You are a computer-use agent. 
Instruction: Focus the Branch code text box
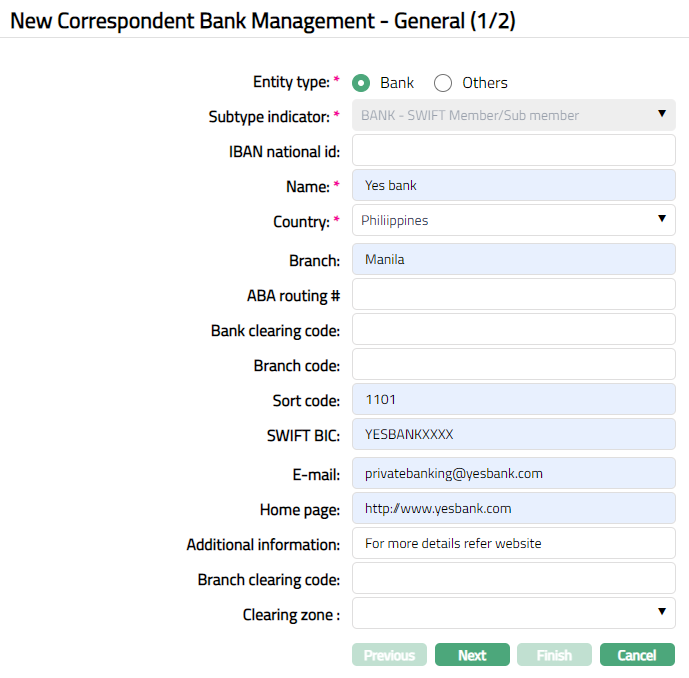point(514,364)
